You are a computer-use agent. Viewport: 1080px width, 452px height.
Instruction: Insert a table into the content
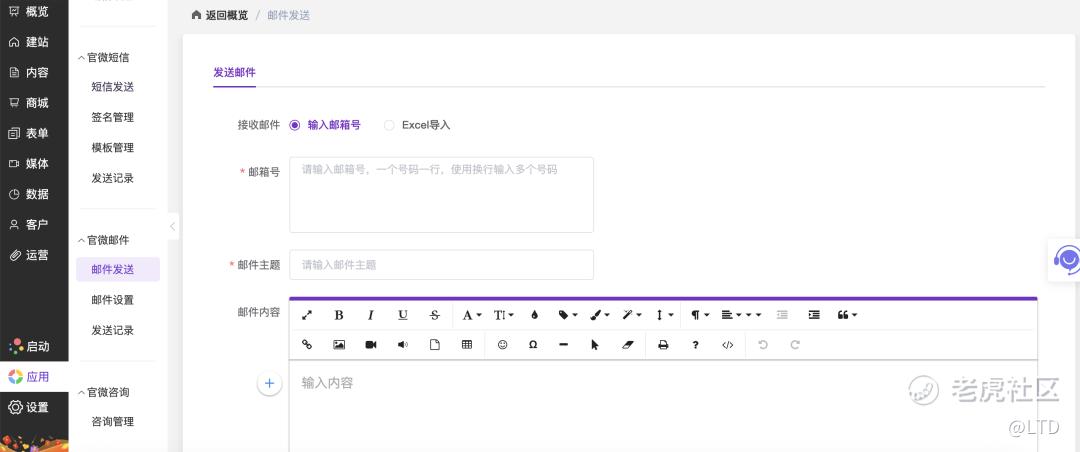point(466,345)
